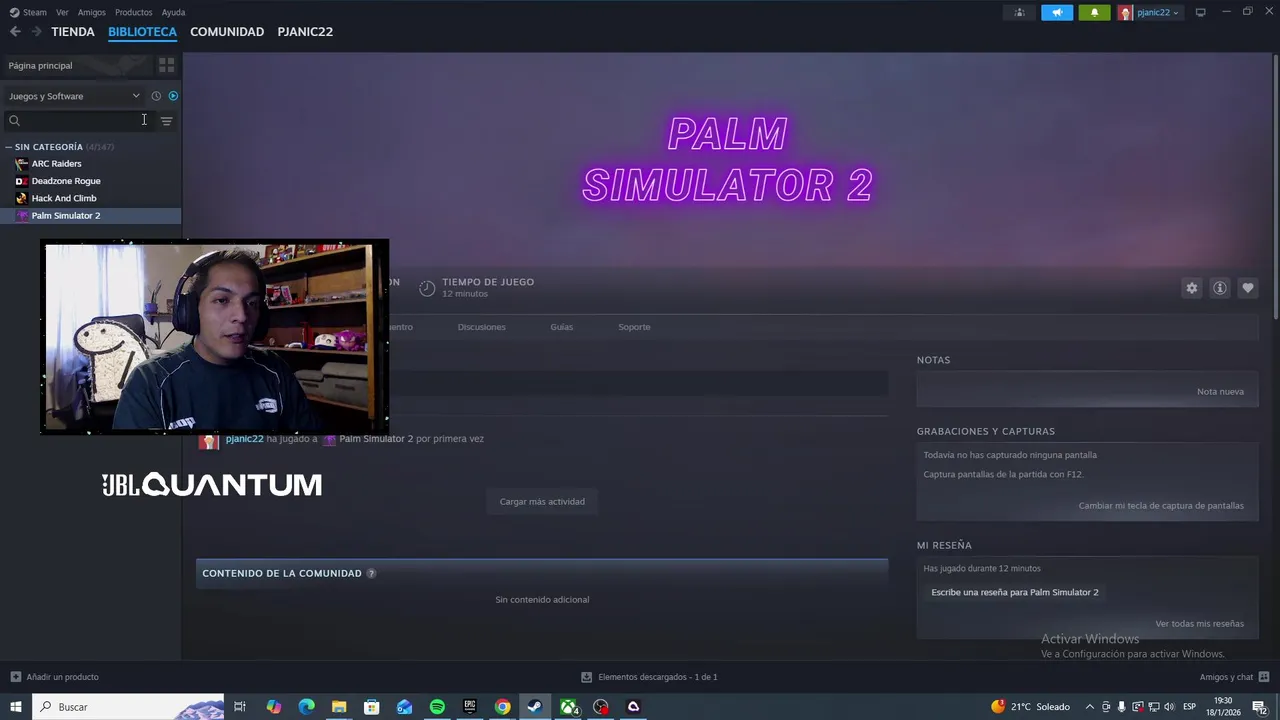This screenshot has width=1280, height=720.
Task: Go back with the navigation arrow
Action: click(15, 32)
